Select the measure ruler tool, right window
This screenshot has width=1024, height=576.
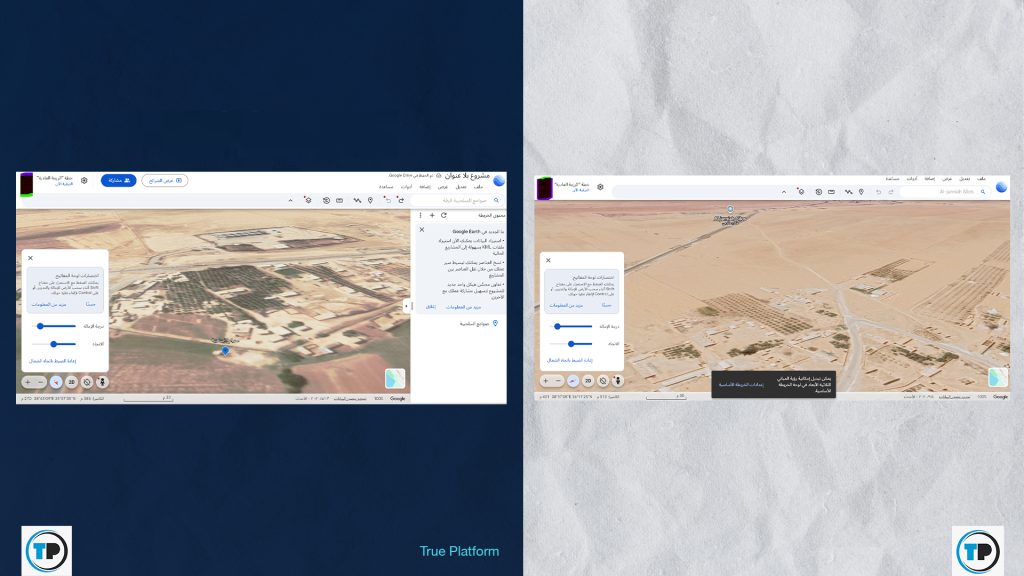coord(831,192)
